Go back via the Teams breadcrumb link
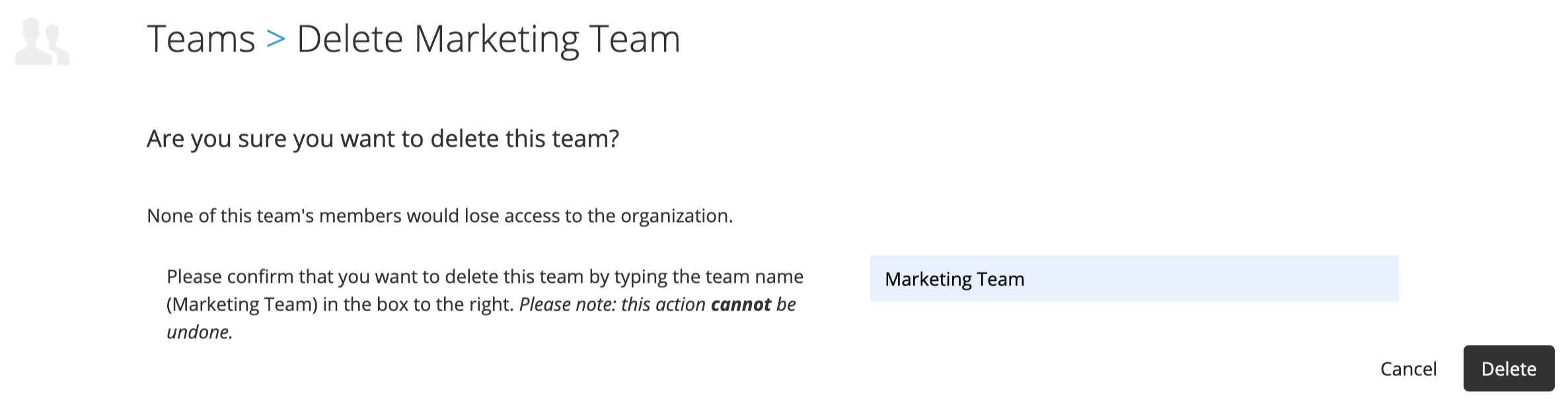Viewport: 1568px width, 407px height. [201, 38]
